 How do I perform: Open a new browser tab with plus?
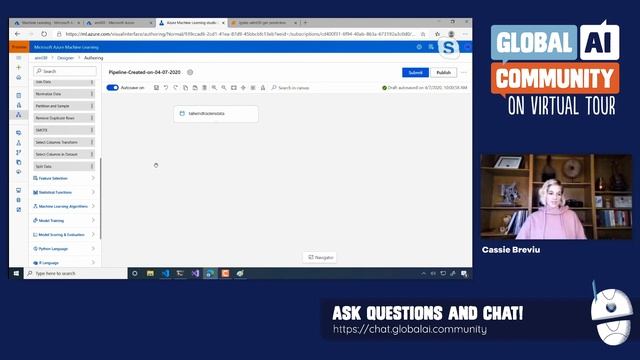click(305, 23)
